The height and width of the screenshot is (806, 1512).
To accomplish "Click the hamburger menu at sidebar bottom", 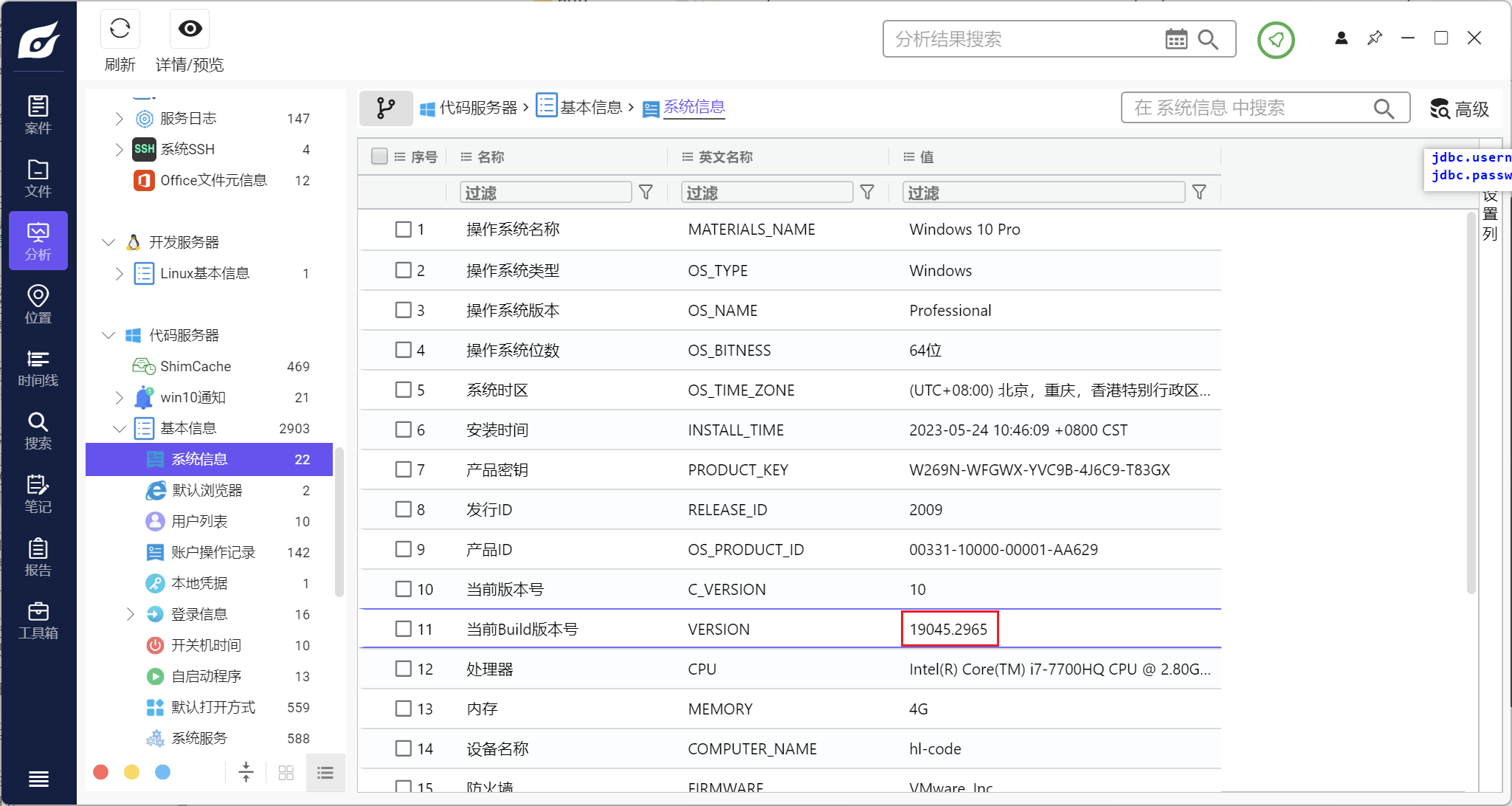I will tap(38, 779).
